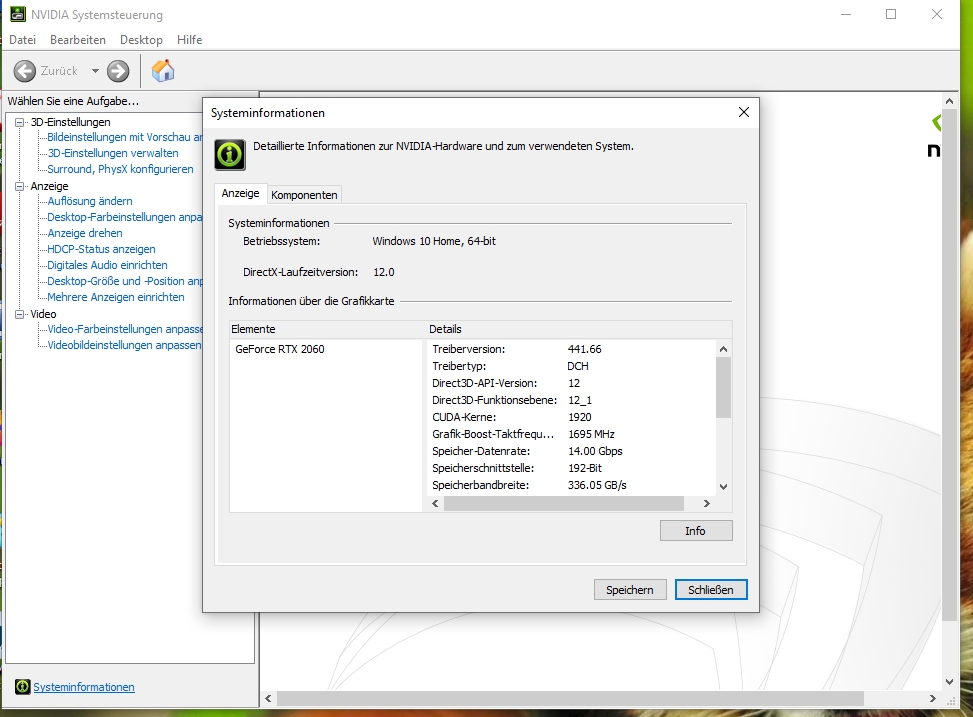The height and width of the screenshot is (717, 973).
Task: Click details list scroll down arrow
Action: [724, 487]
